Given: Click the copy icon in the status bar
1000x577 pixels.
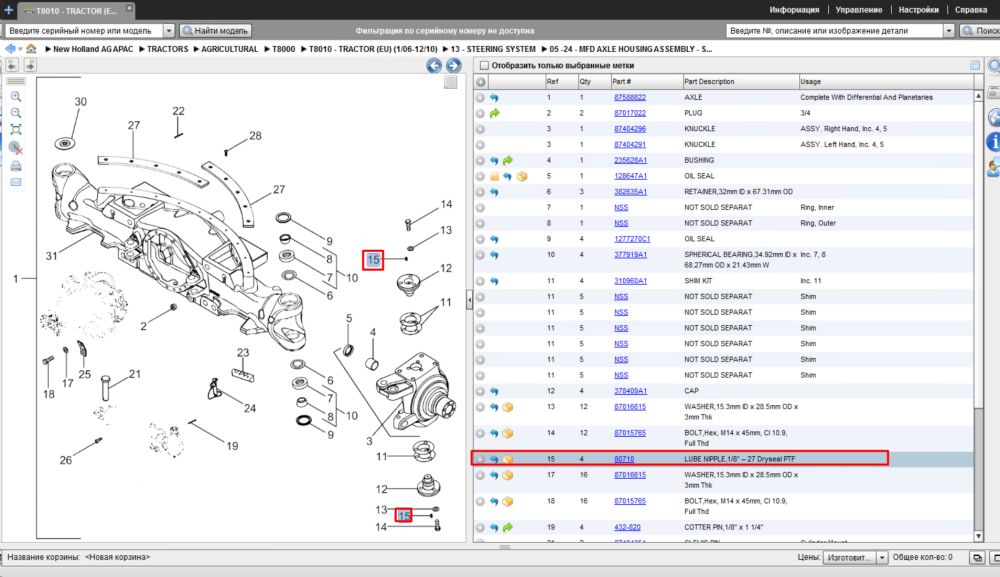Looking at the screenshot, I should point(977,558).
